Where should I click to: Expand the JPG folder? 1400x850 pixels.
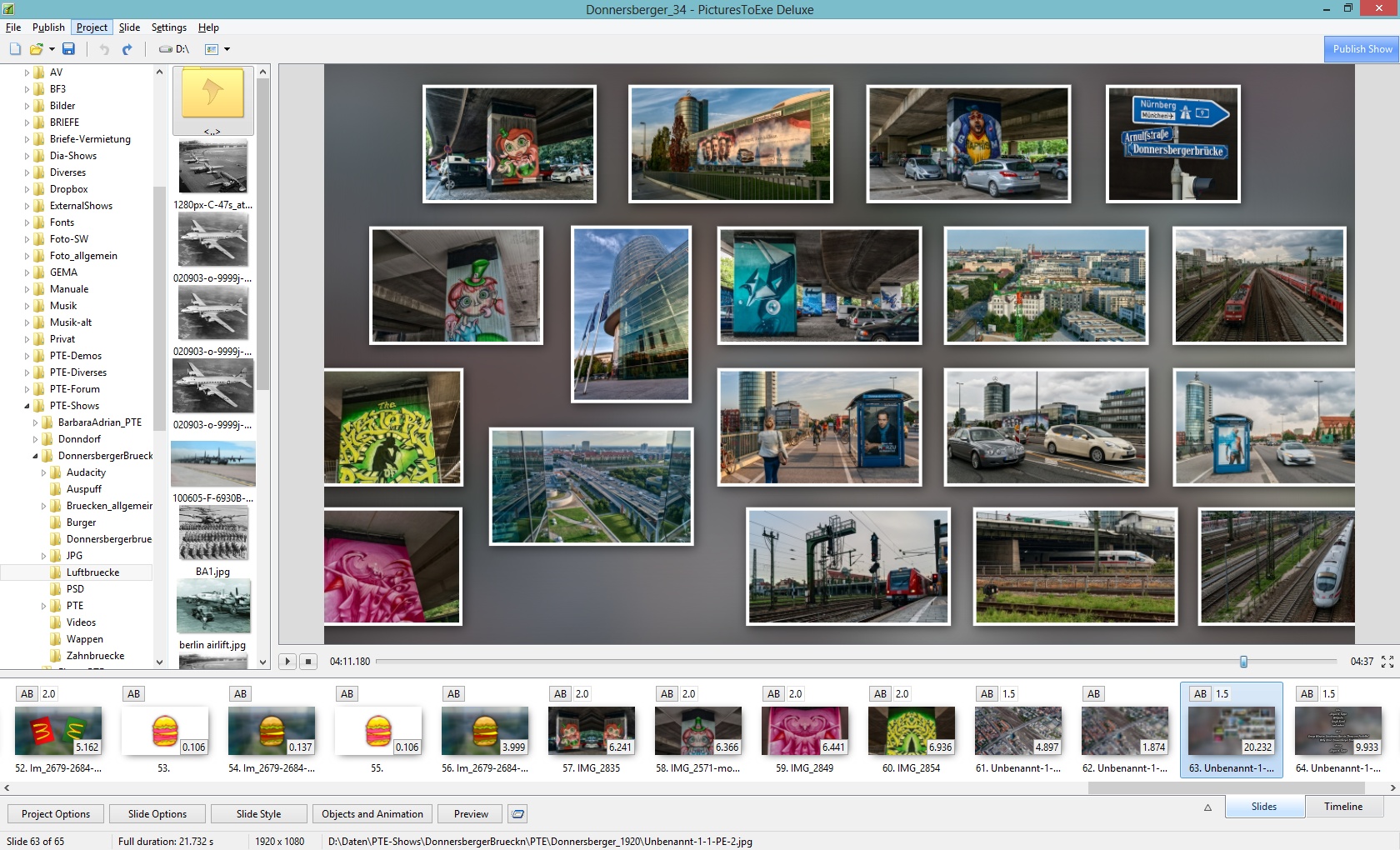[x=43, y=556]
